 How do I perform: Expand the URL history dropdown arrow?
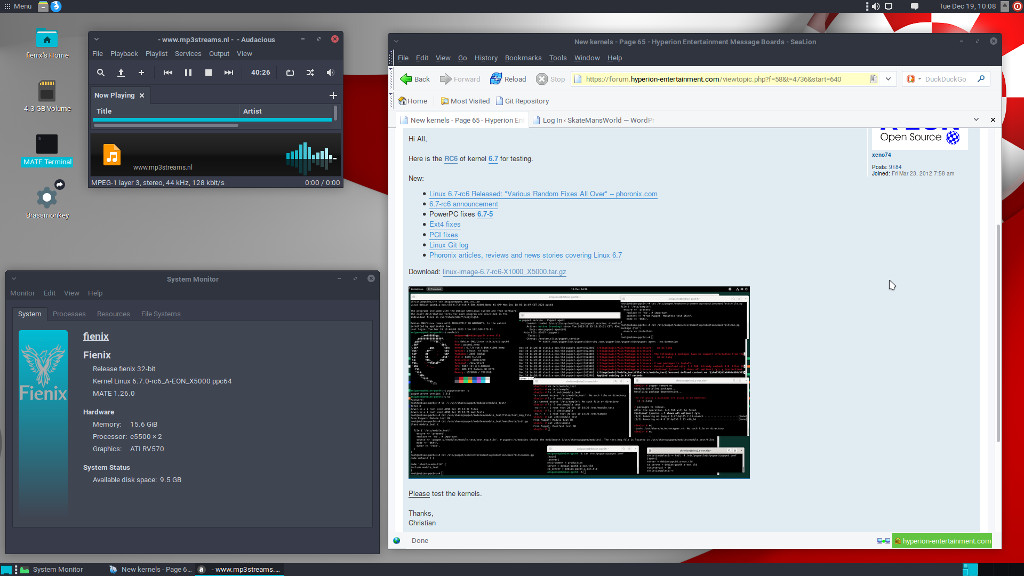coord(888,79)
